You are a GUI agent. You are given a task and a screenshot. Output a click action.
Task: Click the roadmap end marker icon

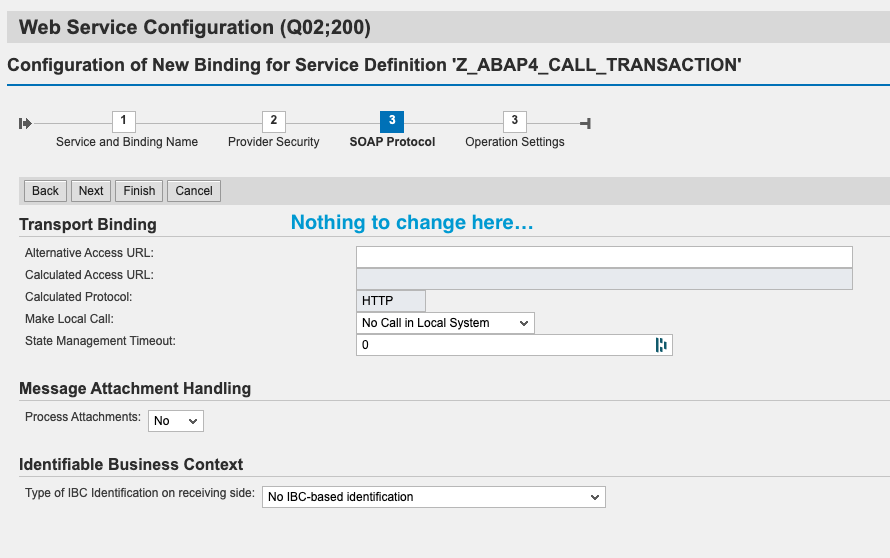pos(586,123)
